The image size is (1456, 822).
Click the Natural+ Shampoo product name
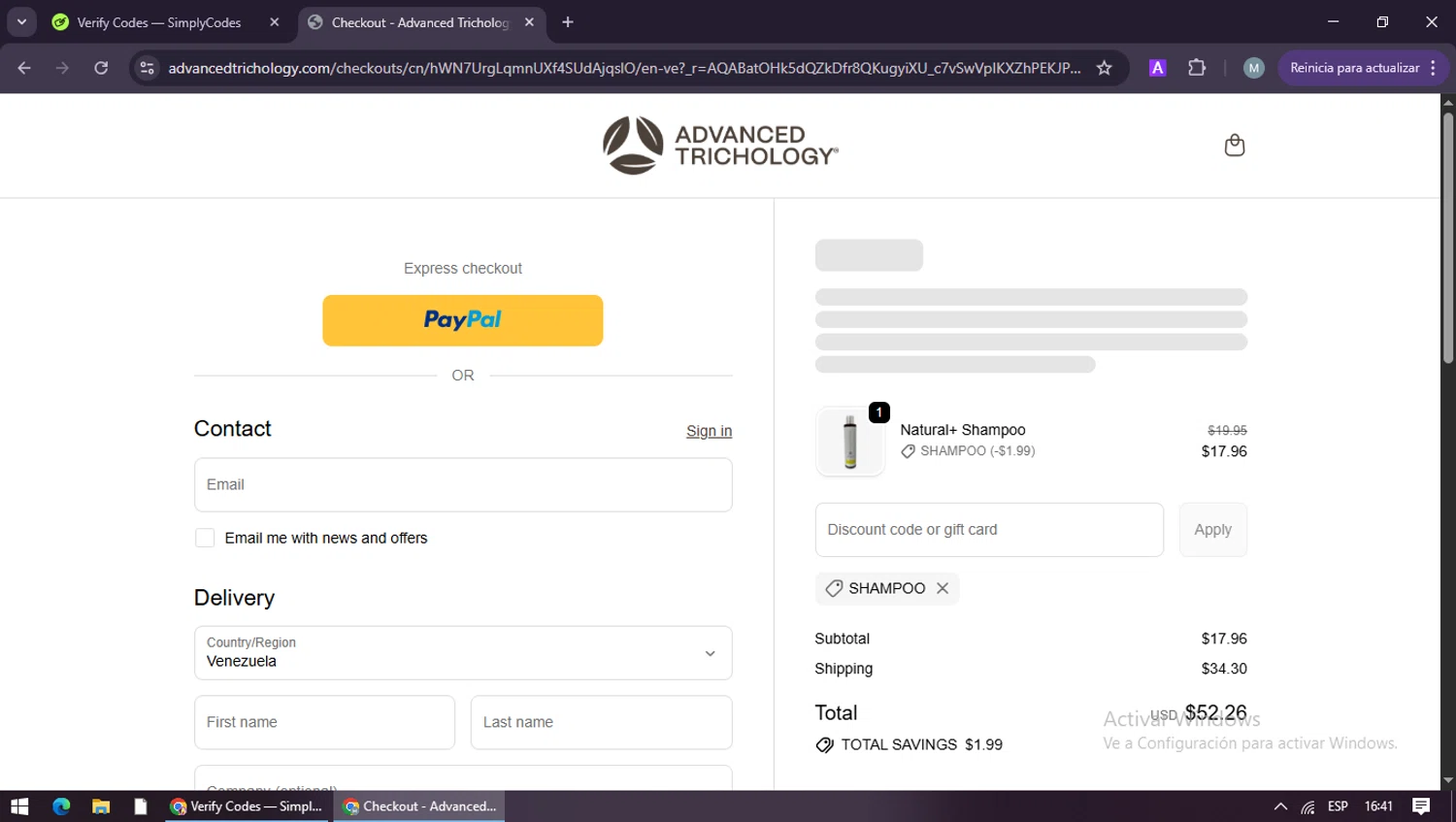tap(962, 430)
